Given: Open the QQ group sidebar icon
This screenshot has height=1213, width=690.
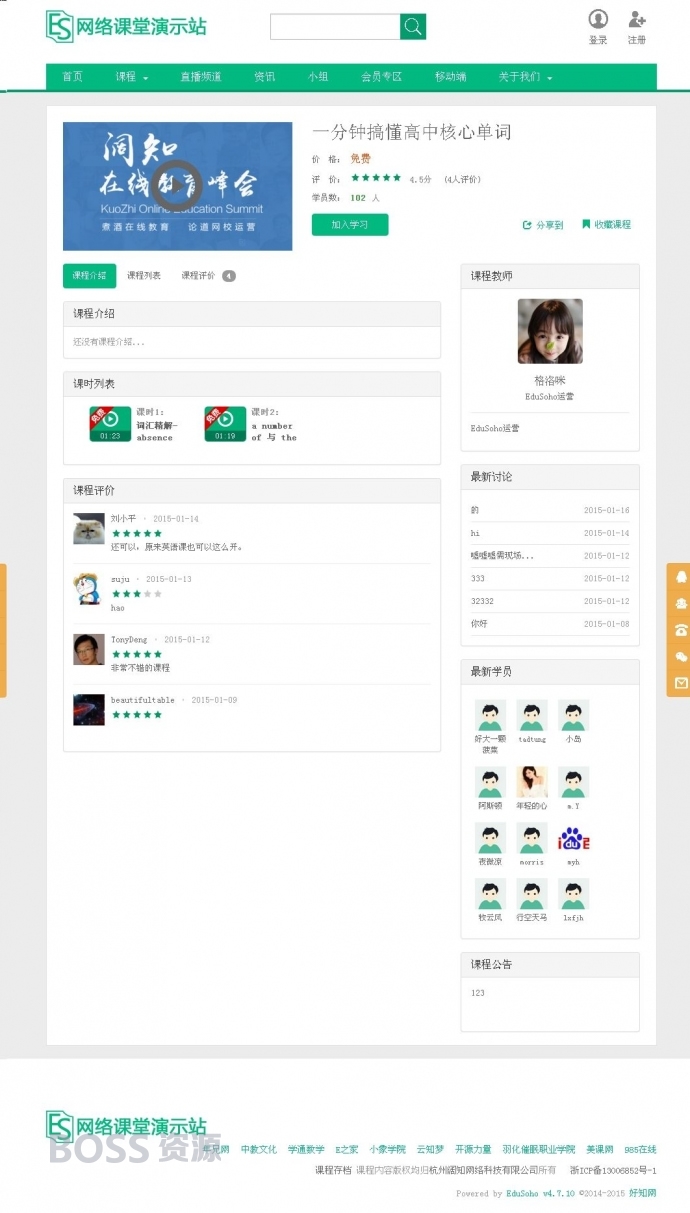Looking at the screenshot, I should pyautogui.click(x=681, y=603).
